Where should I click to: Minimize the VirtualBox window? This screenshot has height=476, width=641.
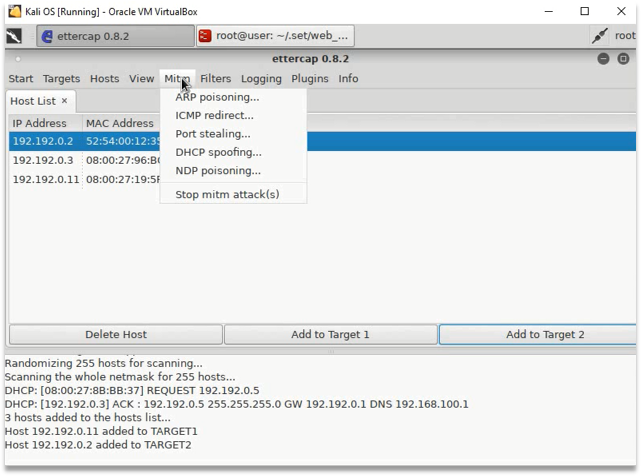(549, 11)
